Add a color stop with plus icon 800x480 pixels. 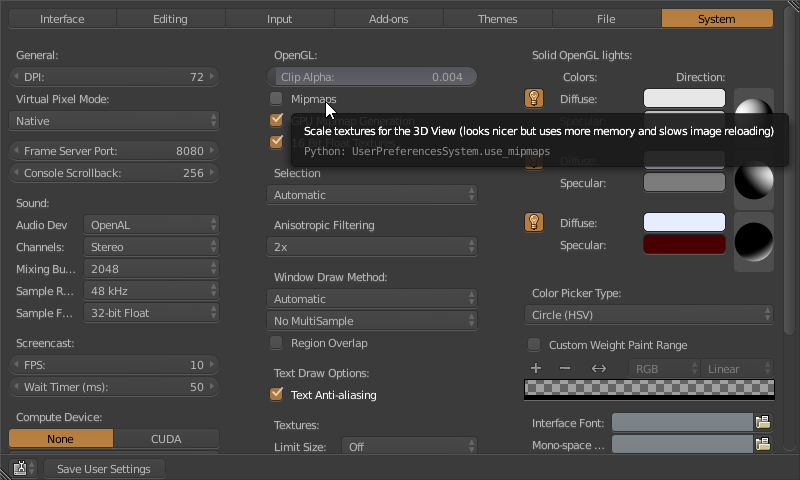point(536,368)
